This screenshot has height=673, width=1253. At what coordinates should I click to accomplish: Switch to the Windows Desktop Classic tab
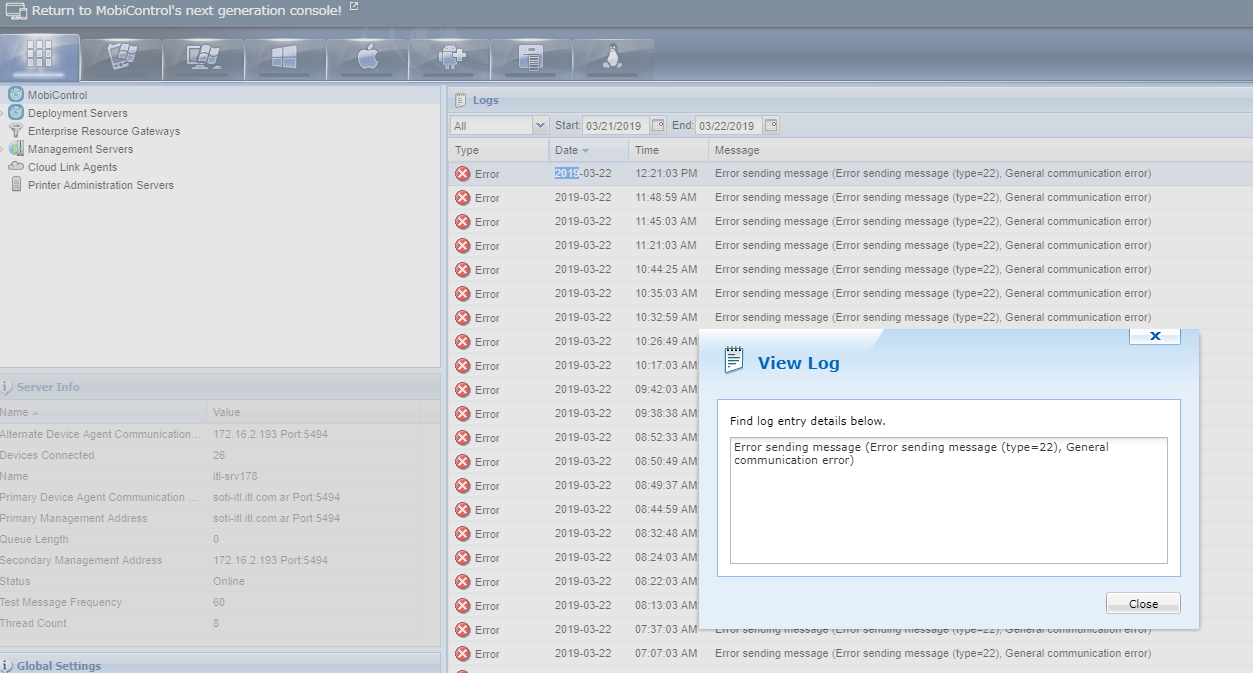[x=203, y=58]
